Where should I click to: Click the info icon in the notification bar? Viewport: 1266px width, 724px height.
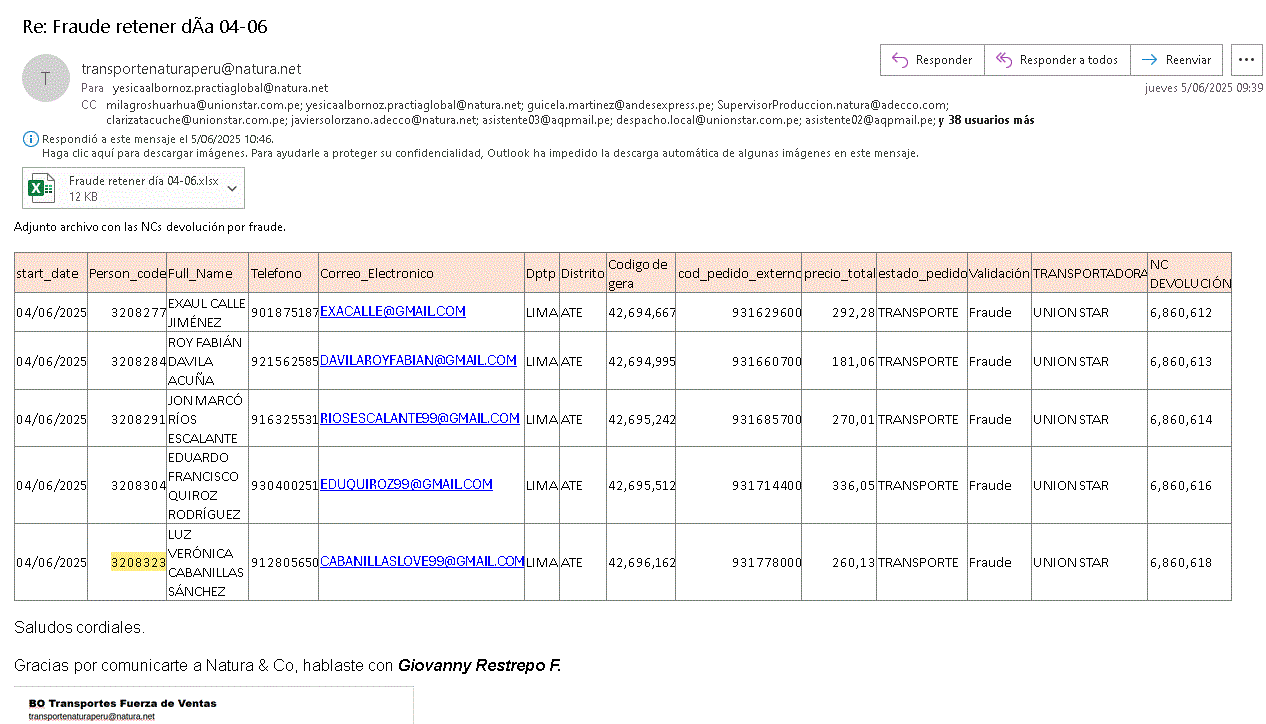tap(31, 139)
